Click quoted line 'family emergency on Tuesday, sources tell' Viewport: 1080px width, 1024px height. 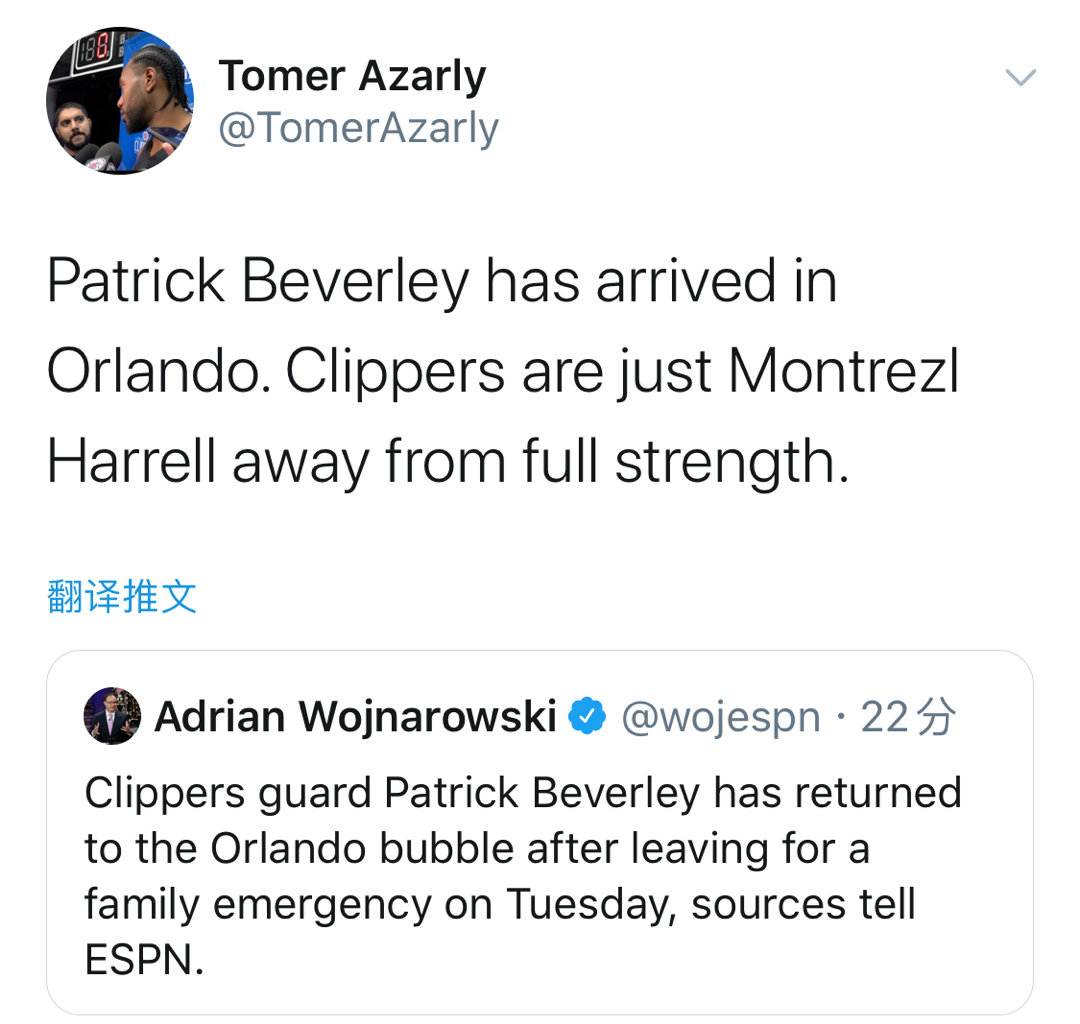pos(499,905)
